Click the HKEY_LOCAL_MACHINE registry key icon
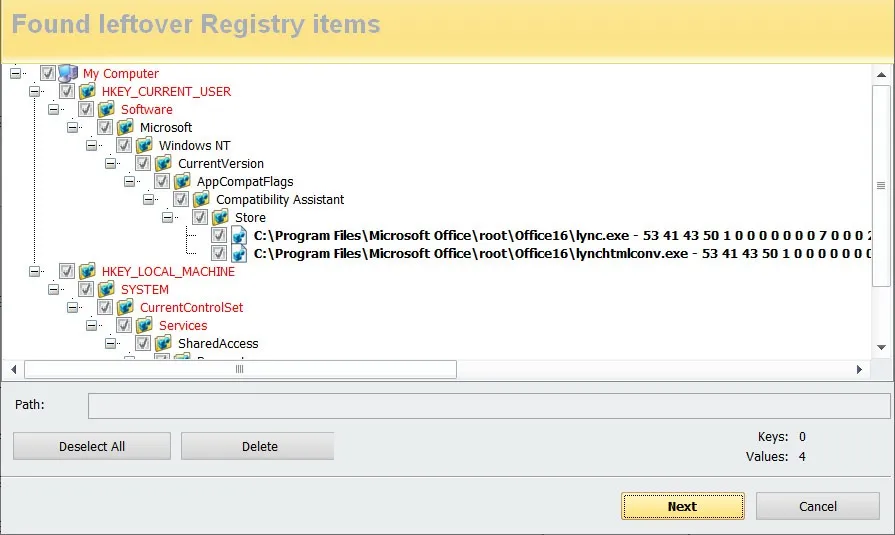Image resolution: width=895 pixels, height=535 pixels. click(x=87, y=271)
